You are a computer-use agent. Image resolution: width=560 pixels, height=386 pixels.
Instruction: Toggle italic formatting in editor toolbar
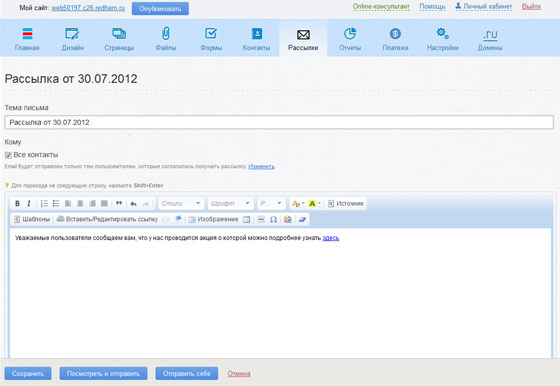tap(29, 204)
